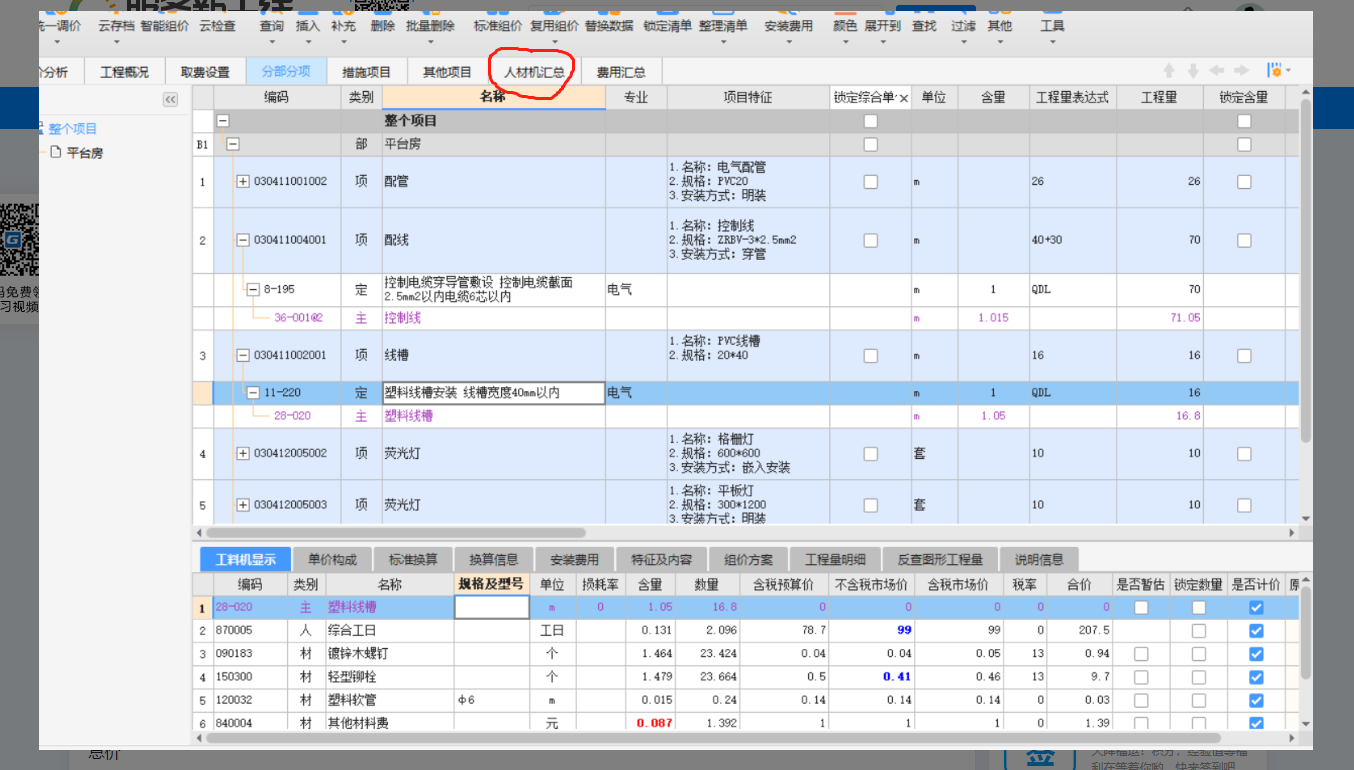Tick 锁定含量 checkbox for 030412005002 荧光灯 row
The height and width of the screenshot is (770, 1354).
pyautogui.click(x=1244, y=453)
